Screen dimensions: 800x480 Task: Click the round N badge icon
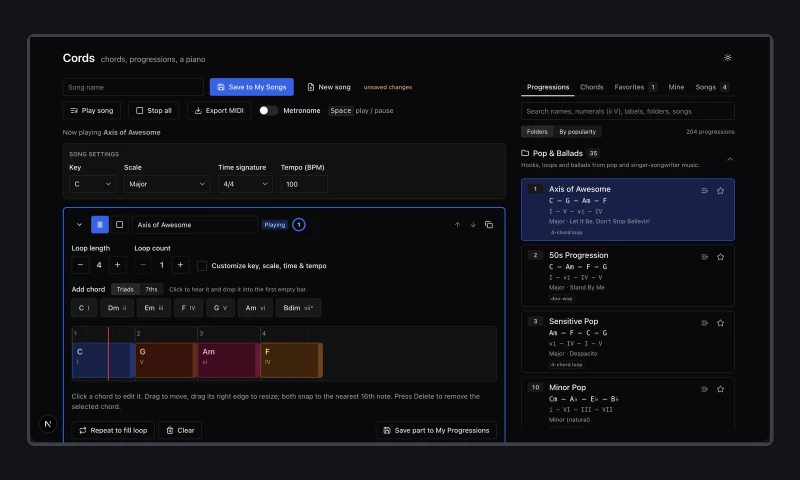[x=48, y=424]
